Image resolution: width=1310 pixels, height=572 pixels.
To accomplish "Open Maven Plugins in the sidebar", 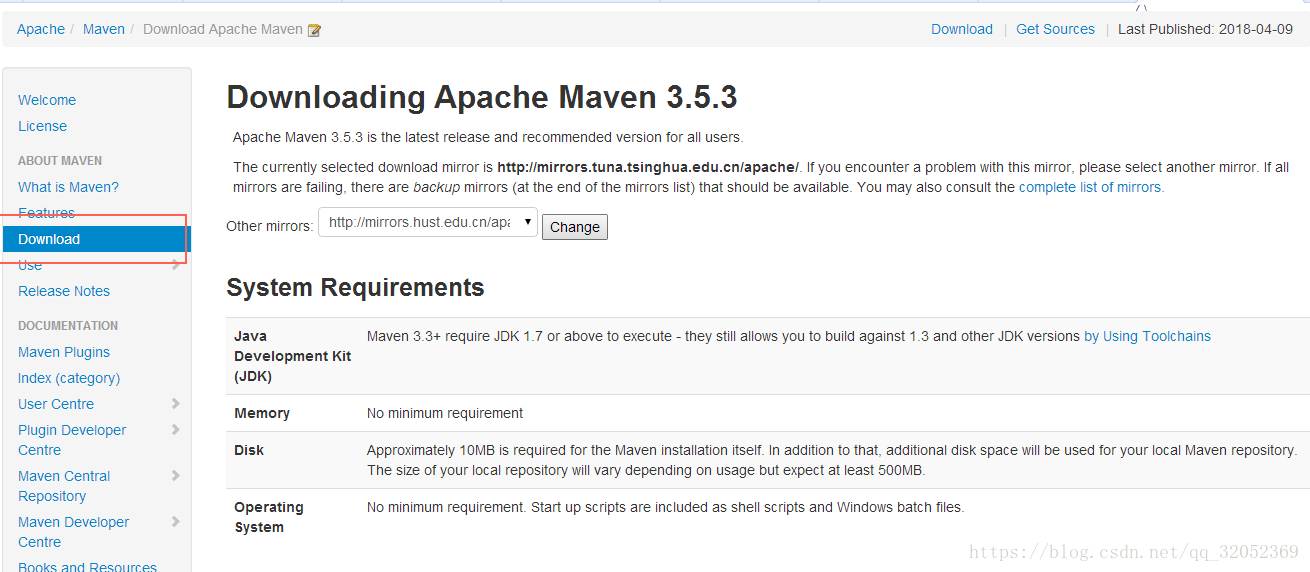I will (x=64, y=352).
